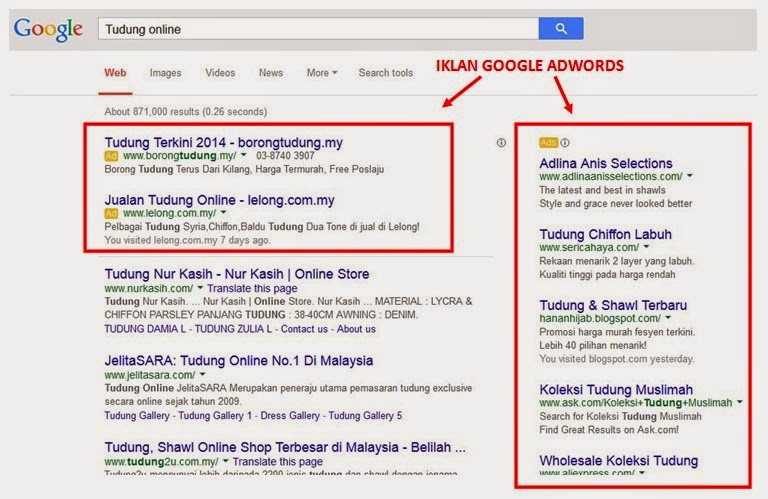This screenshot has width=768, height=499.
Task: Open JelitaSARA: Tudung Online No.1 Di Malaysia
Action: (x=239, y=361)
